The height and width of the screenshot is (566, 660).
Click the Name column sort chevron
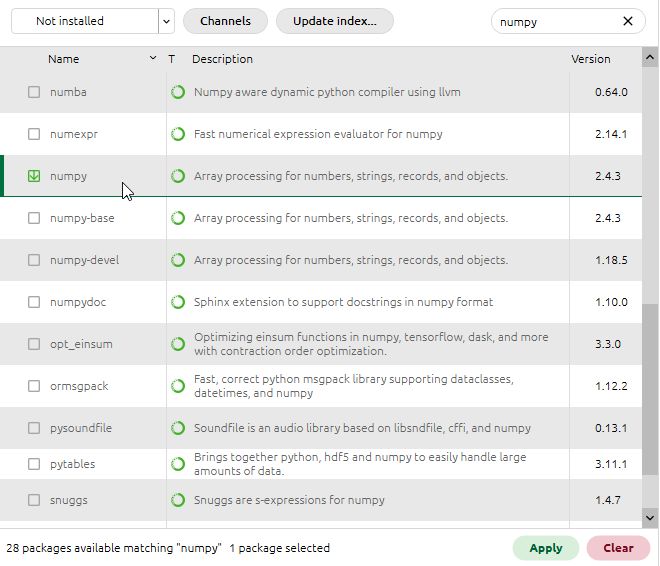pyautogui.click(x=153, y=58)
